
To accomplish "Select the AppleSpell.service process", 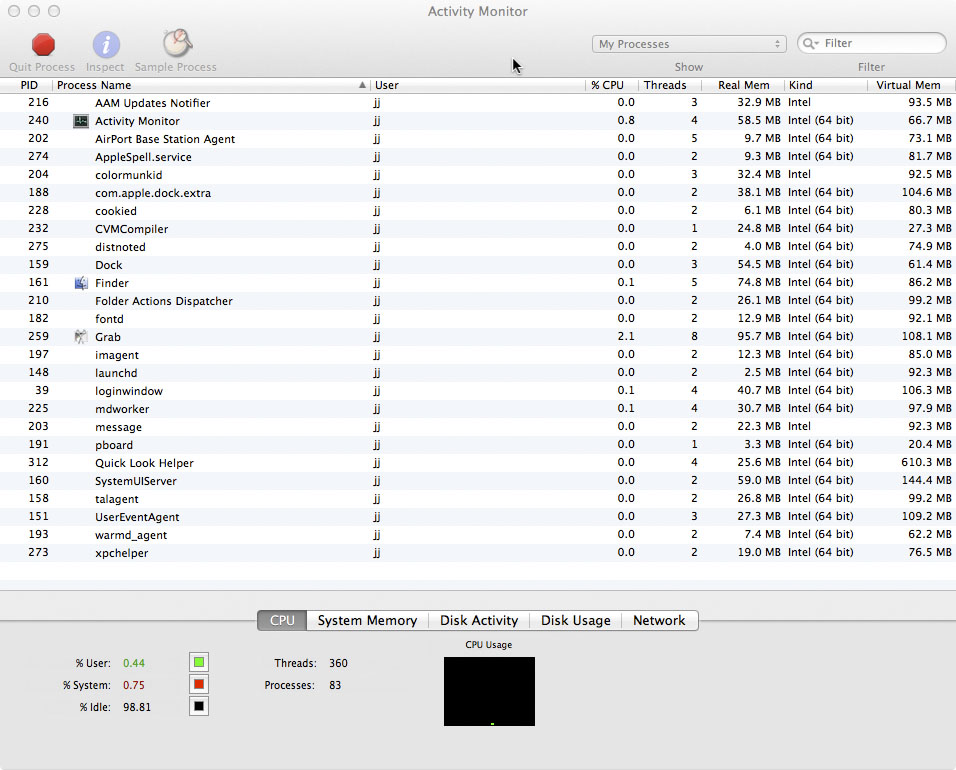I will (x=478, y=157).
